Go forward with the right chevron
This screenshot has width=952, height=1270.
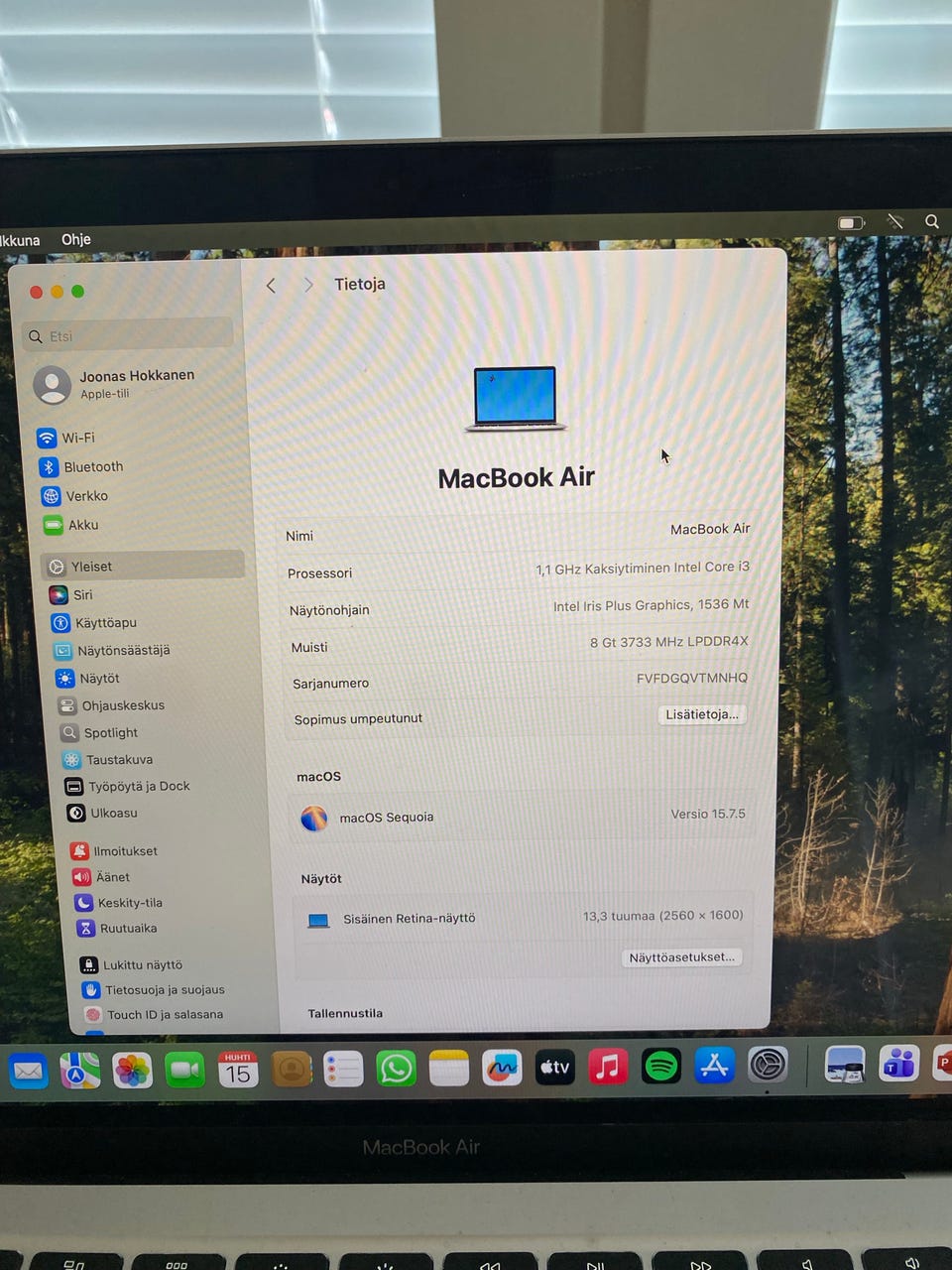click(308, 285)
